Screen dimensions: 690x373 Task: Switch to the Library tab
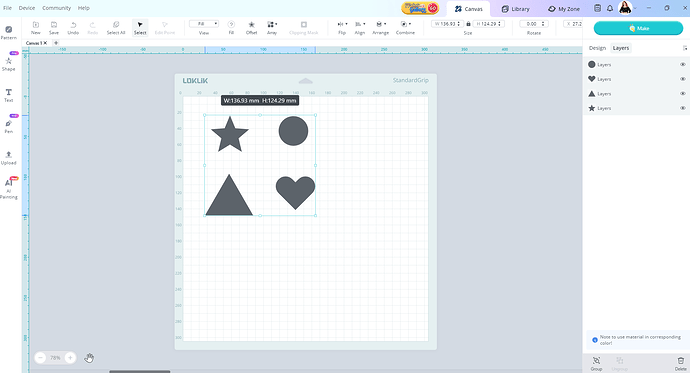(x=516, y=9)
